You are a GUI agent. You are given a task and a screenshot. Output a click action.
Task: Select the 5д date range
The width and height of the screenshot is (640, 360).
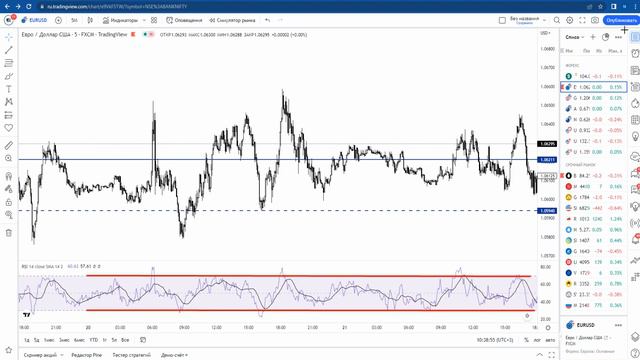(36, 340)
